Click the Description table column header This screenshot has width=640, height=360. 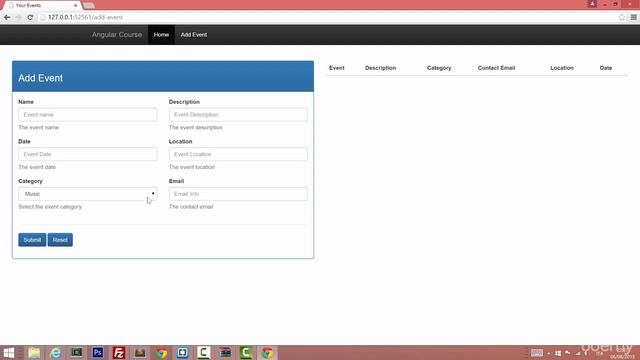[x=380, y=68]
